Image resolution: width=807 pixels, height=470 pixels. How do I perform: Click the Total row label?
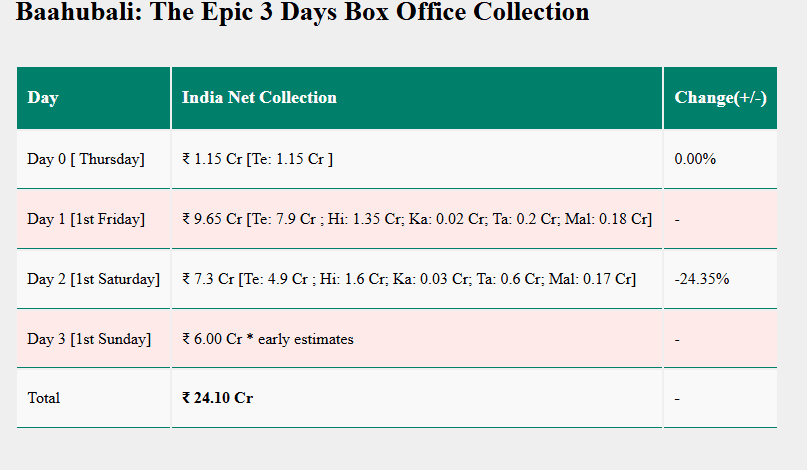pos(44,398)
